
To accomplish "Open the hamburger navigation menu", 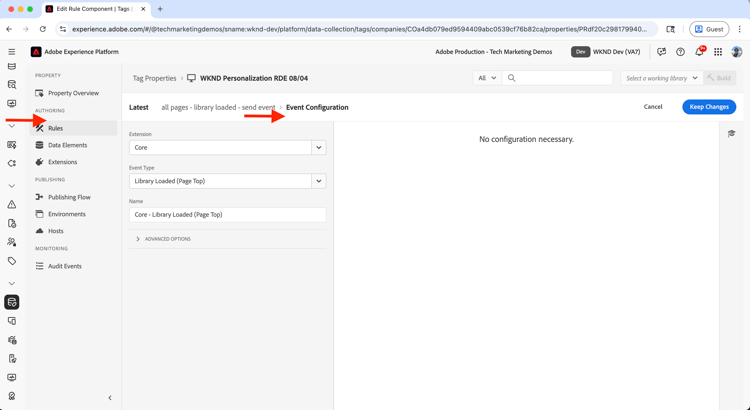I will (12, 52).
